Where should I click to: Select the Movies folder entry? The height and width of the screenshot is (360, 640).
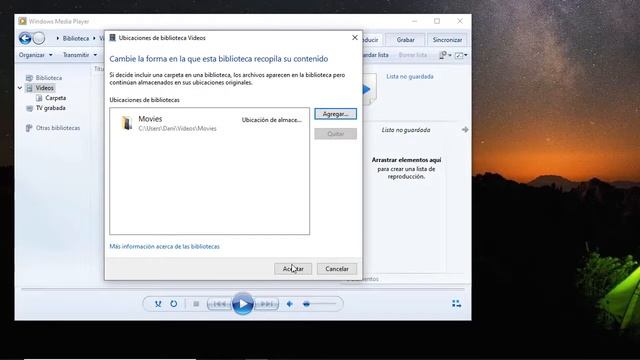pyautogui.click(x=209, y=123)
